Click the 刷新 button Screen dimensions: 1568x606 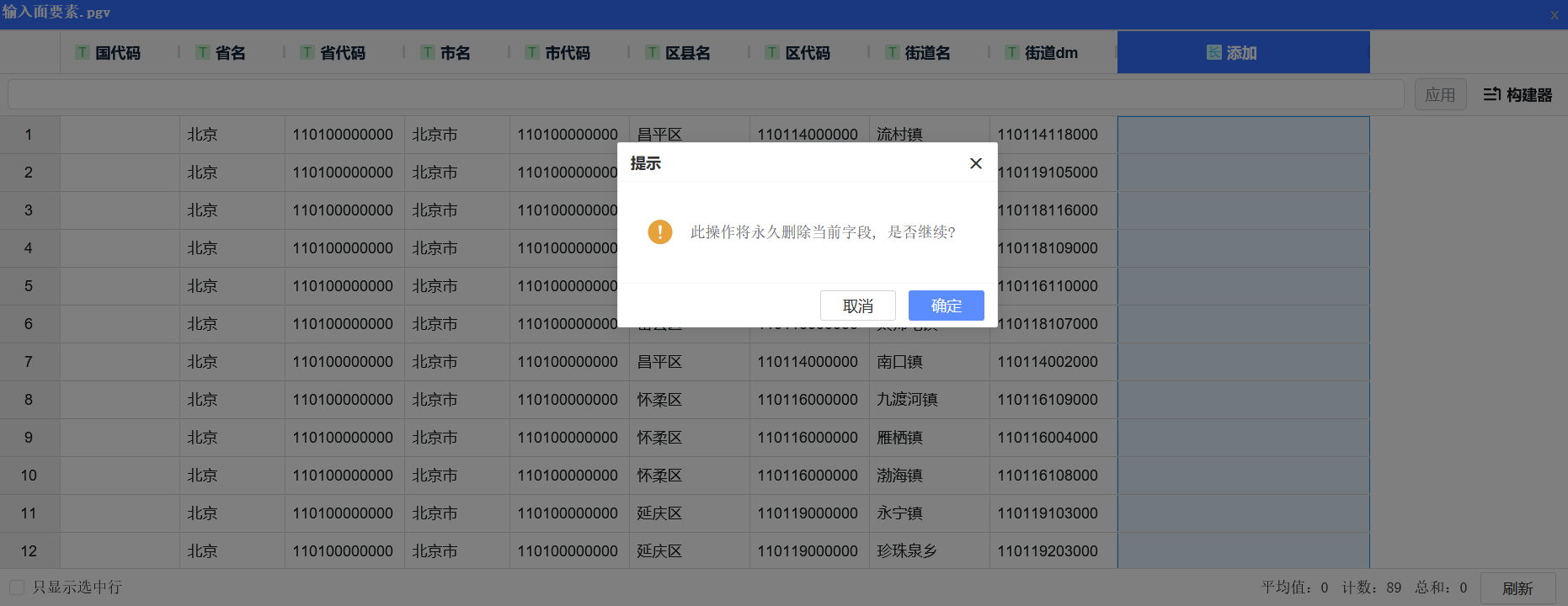[x=1517, y=588]
